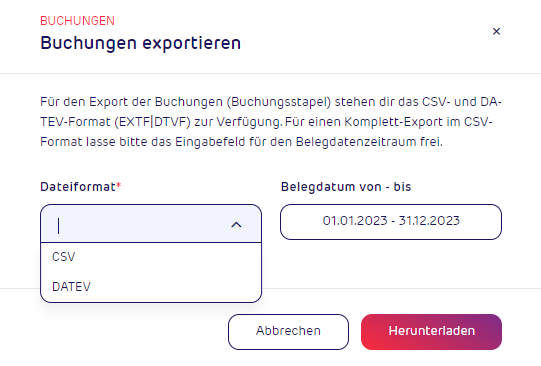
Task: Choose the DATEV option in the dropdown
Action: pos(151,287)
